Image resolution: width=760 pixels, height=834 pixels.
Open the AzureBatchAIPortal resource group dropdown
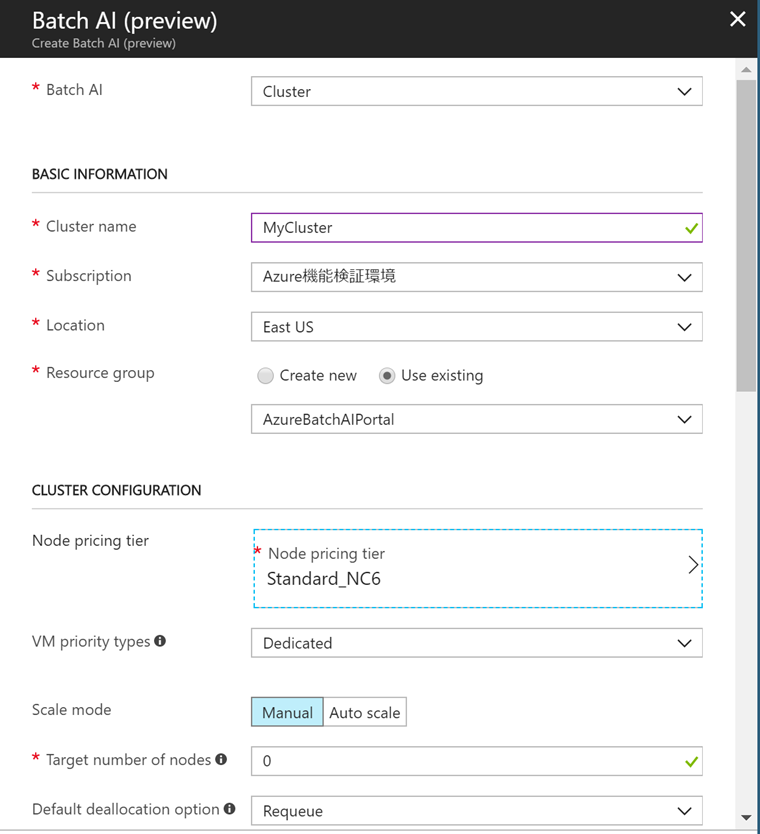click(477, 419)
